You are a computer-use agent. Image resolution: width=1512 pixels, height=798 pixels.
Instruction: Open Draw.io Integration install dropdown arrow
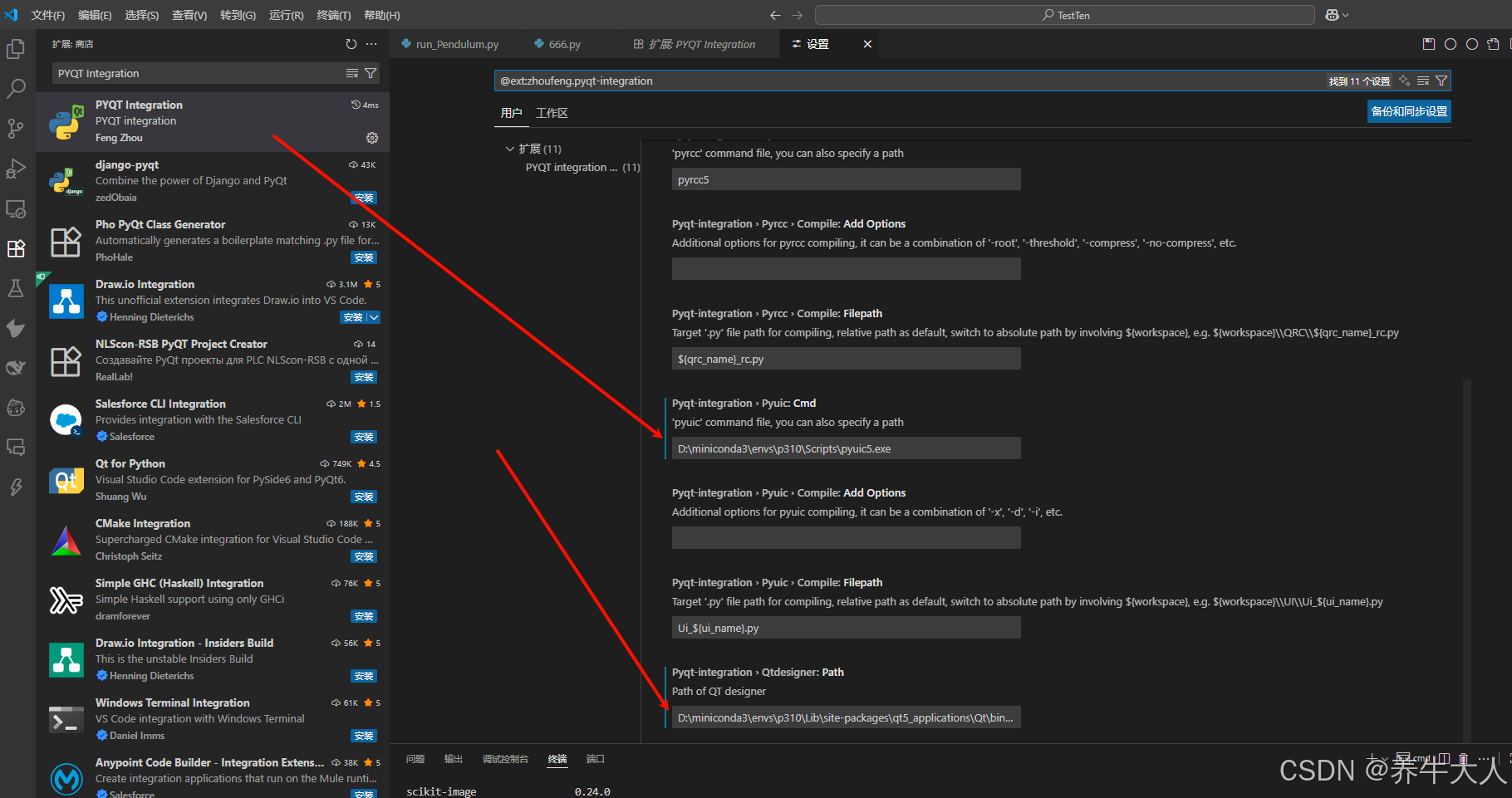[375, 317]
